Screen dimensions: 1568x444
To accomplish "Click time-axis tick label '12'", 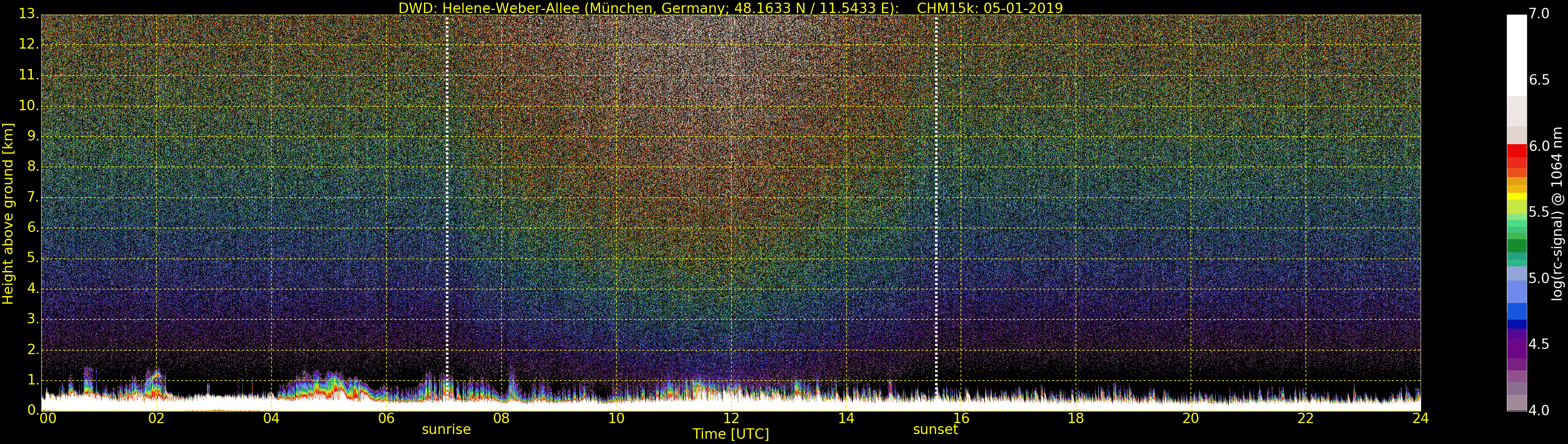I will [731, 418].
